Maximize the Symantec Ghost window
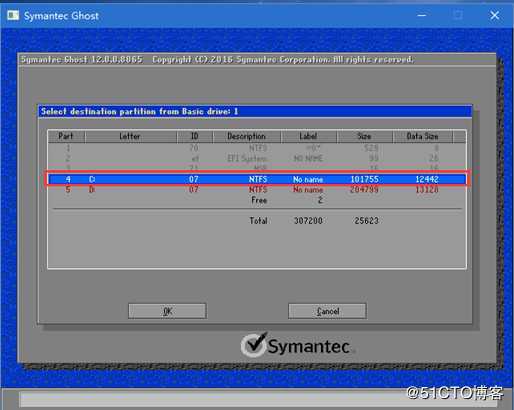The height and width of the screenshot is (410, 514). click(458, 15)
